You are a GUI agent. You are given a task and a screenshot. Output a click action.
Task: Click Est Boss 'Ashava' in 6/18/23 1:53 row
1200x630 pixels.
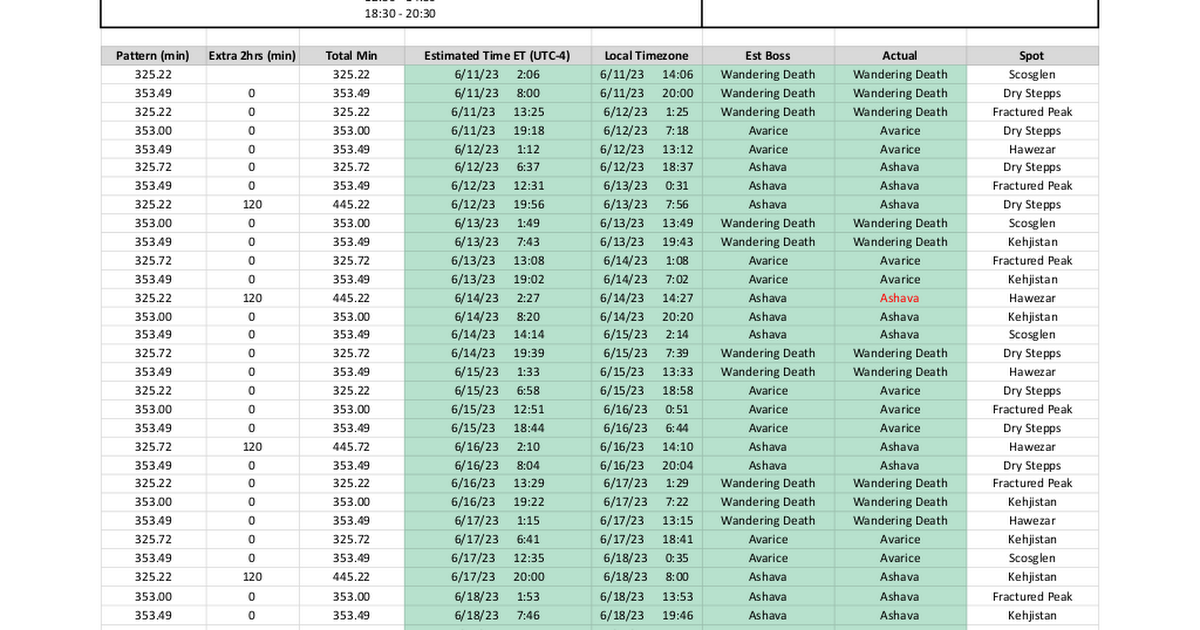tap(768, 596)
